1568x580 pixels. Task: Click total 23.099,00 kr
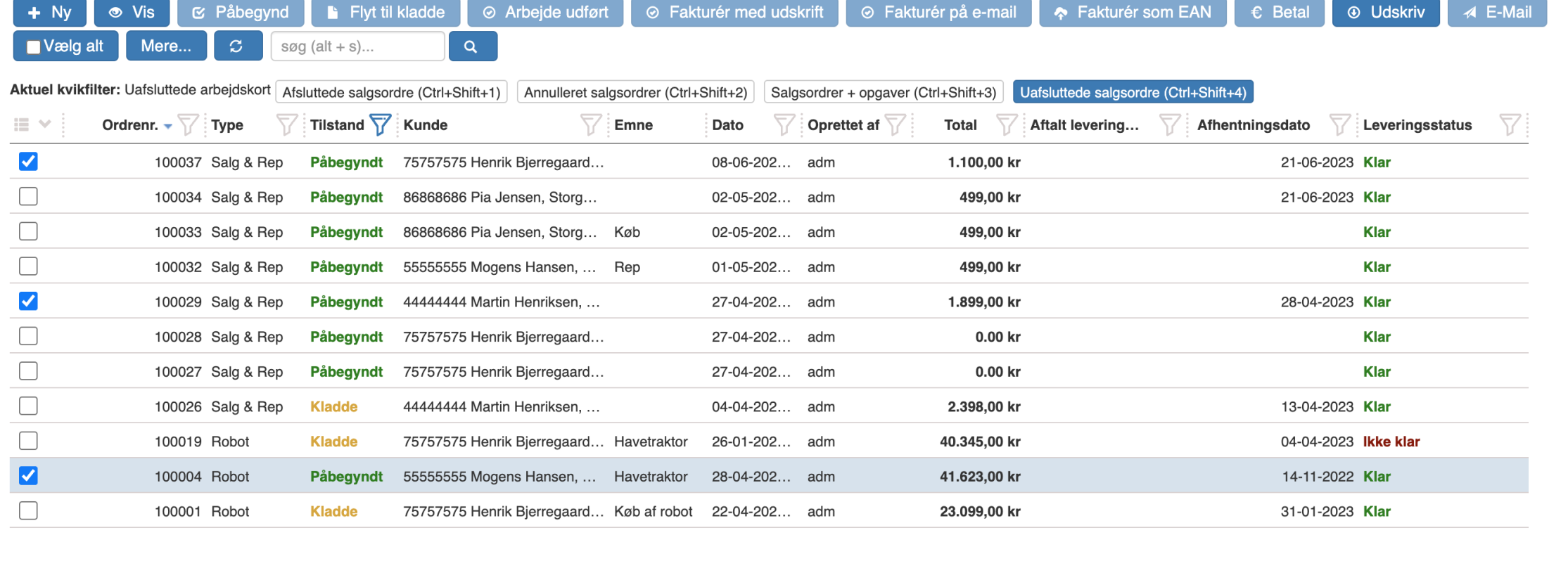[x=980, y=512]
